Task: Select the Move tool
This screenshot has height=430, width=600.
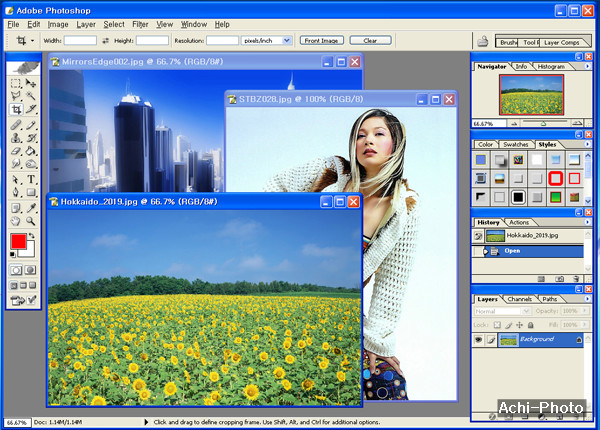Action: 31,83
